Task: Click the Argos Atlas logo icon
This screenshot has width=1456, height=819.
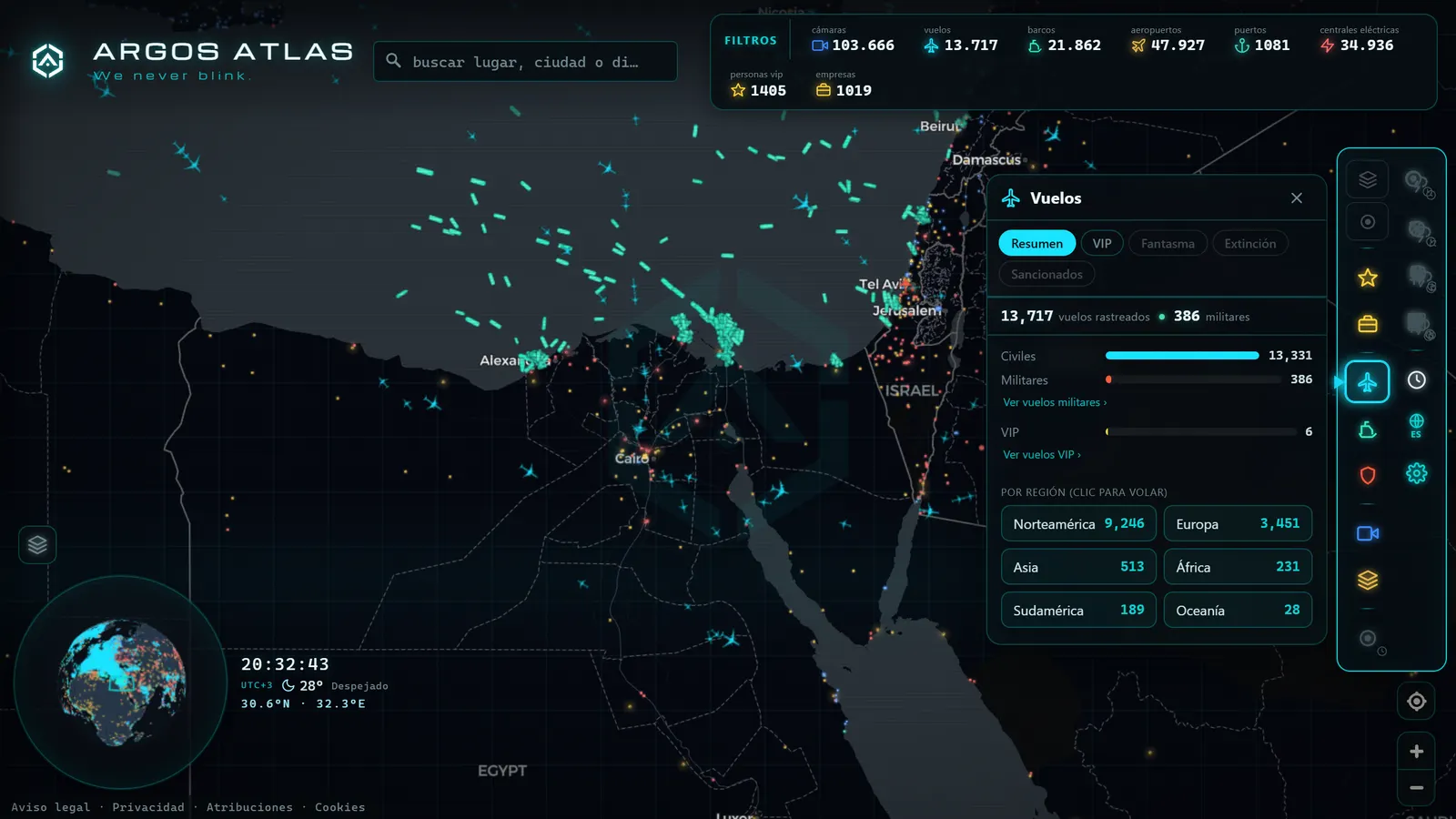Action: pos(48,61)
